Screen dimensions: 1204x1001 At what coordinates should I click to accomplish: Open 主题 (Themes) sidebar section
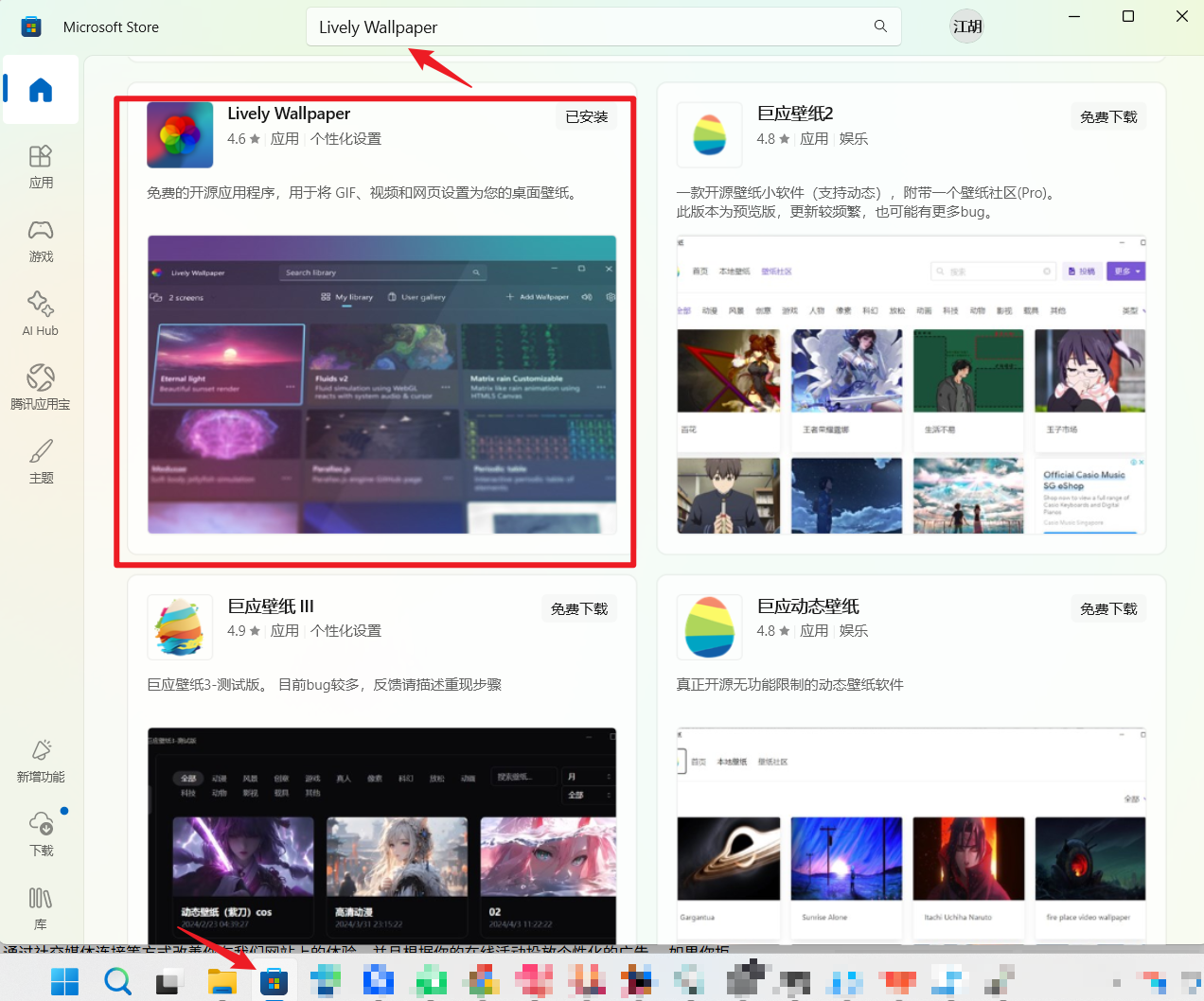(x=41, y=462)
